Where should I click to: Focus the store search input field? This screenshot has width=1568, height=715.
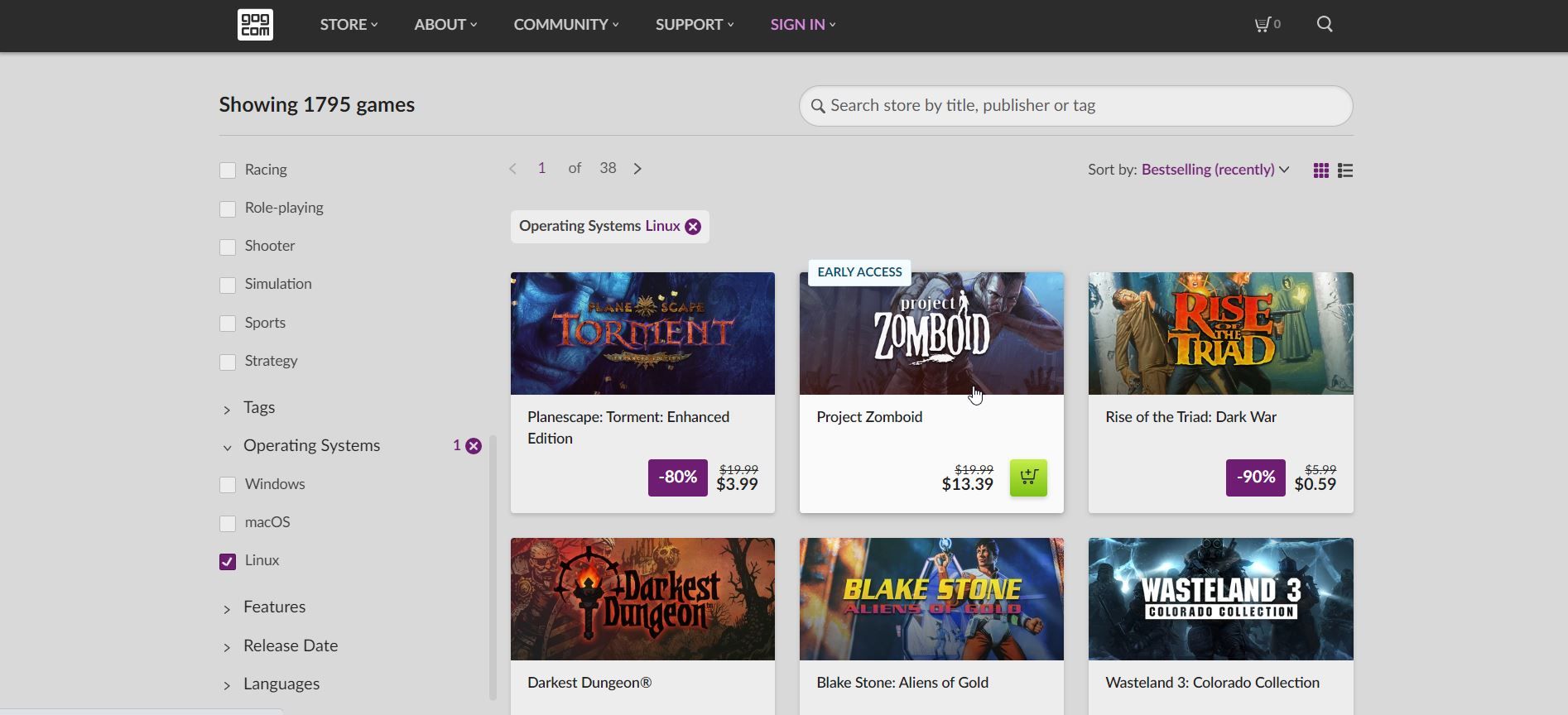tap(1075, 106)
